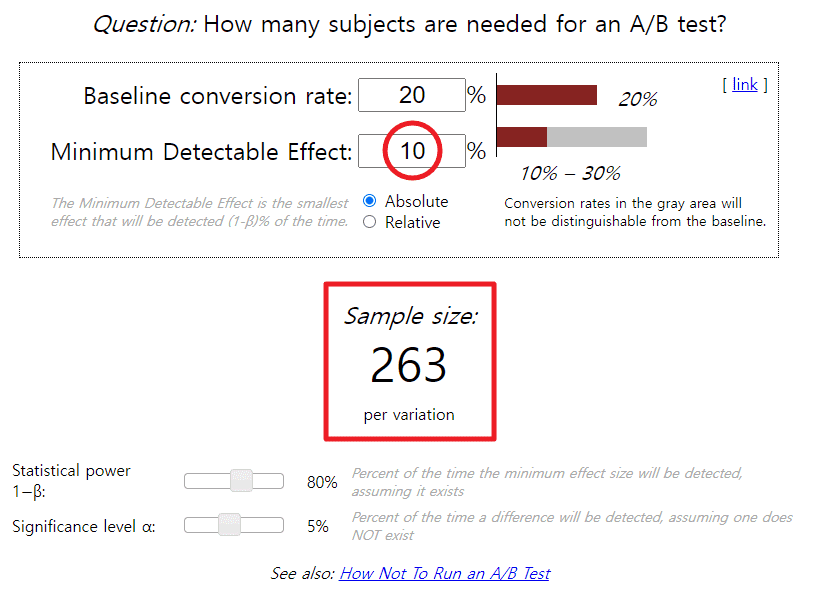
Task: Click the gray area of the effect bar
Action: (x=596, y=137)
